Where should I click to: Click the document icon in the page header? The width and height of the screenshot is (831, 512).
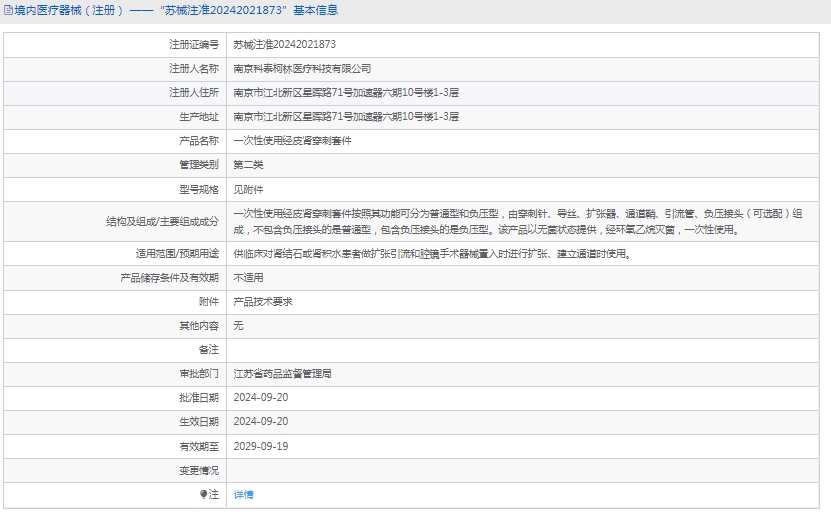(x=8, y=11)
